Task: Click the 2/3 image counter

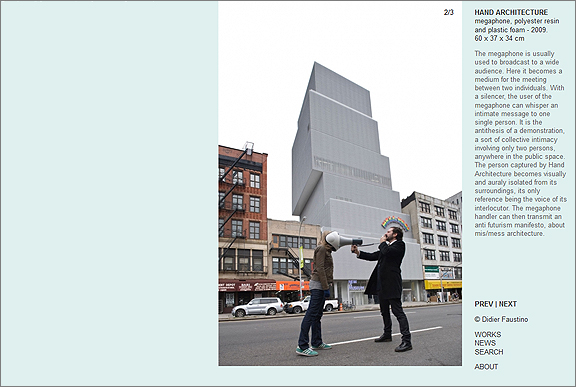Action: click(449, 12)
